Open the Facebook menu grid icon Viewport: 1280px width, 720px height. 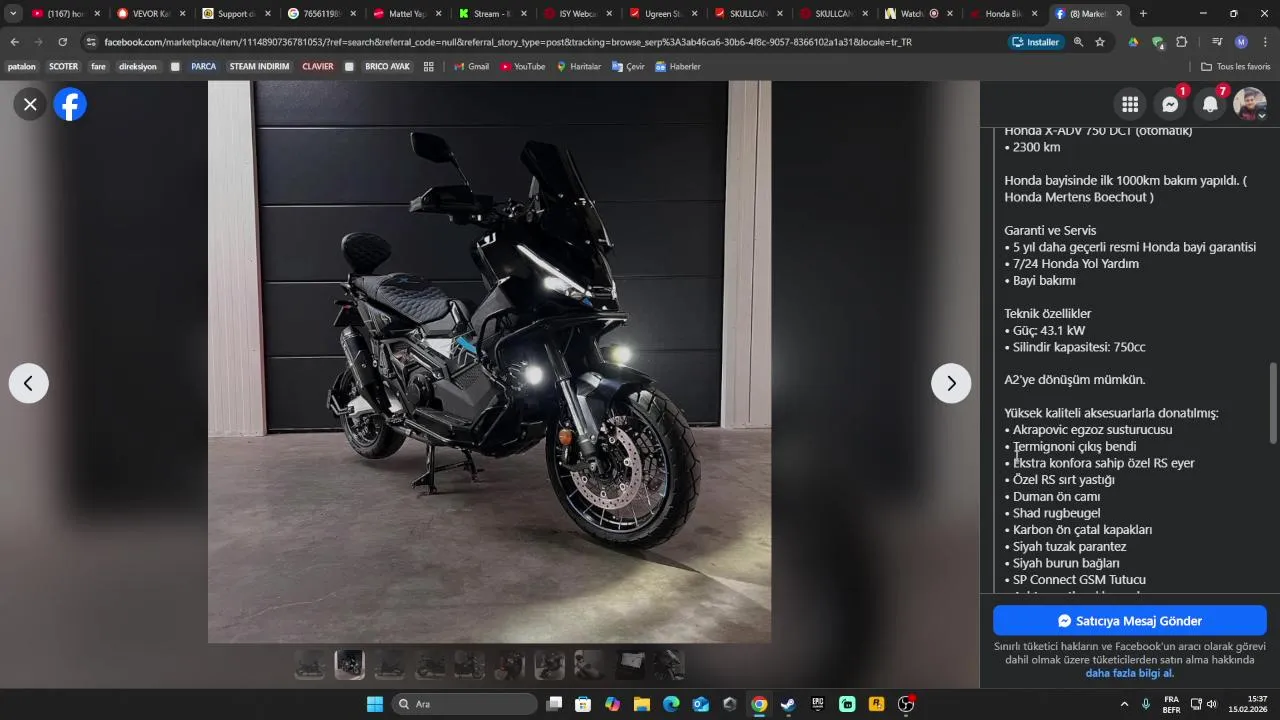1130,104
